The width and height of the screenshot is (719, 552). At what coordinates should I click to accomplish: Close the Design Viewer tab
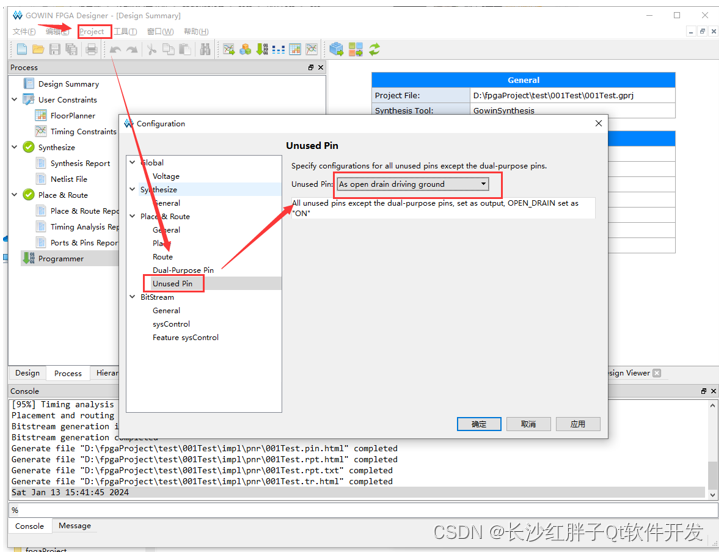click(657, 373)
